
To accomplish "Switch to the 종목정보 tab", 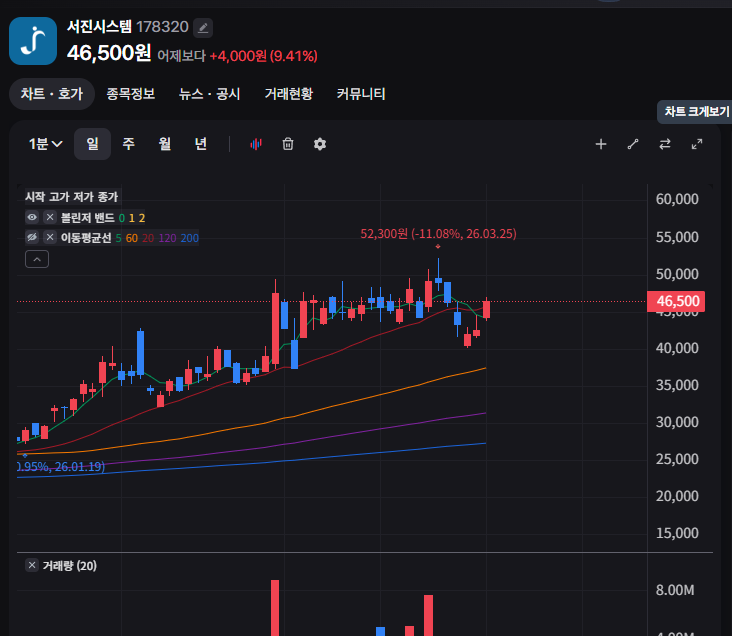I will (131, 94).
